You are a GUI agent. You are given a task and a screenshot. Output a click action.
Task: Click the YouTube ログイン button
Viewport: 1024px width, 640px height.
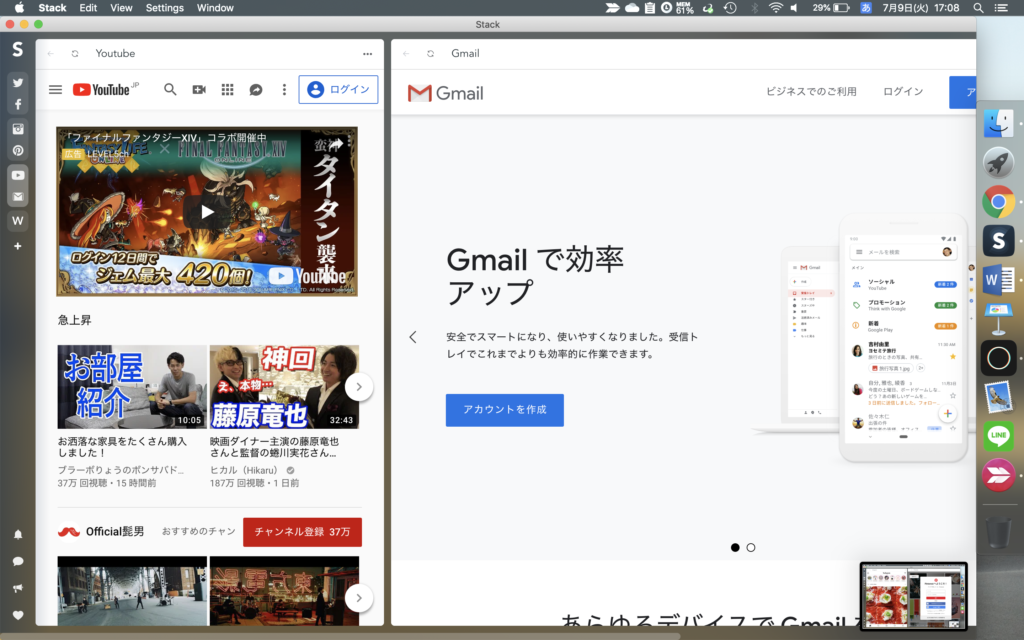tap(338, 89)
